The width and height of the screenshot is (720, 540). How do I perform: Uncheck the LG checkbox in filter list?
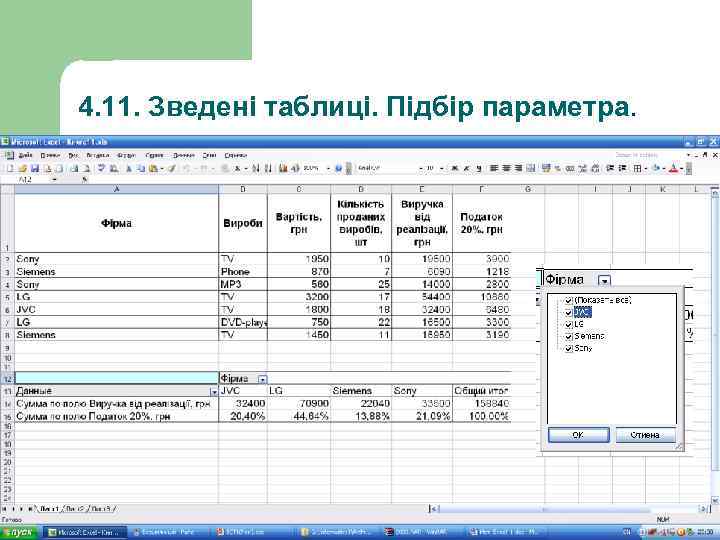point(568,325)
